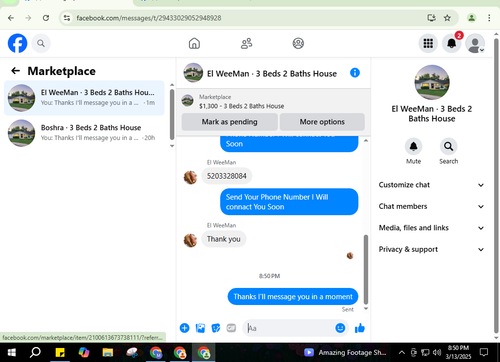Click Mark as pending button
Image resolution: width=500 pixels, height=362 pixels.
[229, 122]
